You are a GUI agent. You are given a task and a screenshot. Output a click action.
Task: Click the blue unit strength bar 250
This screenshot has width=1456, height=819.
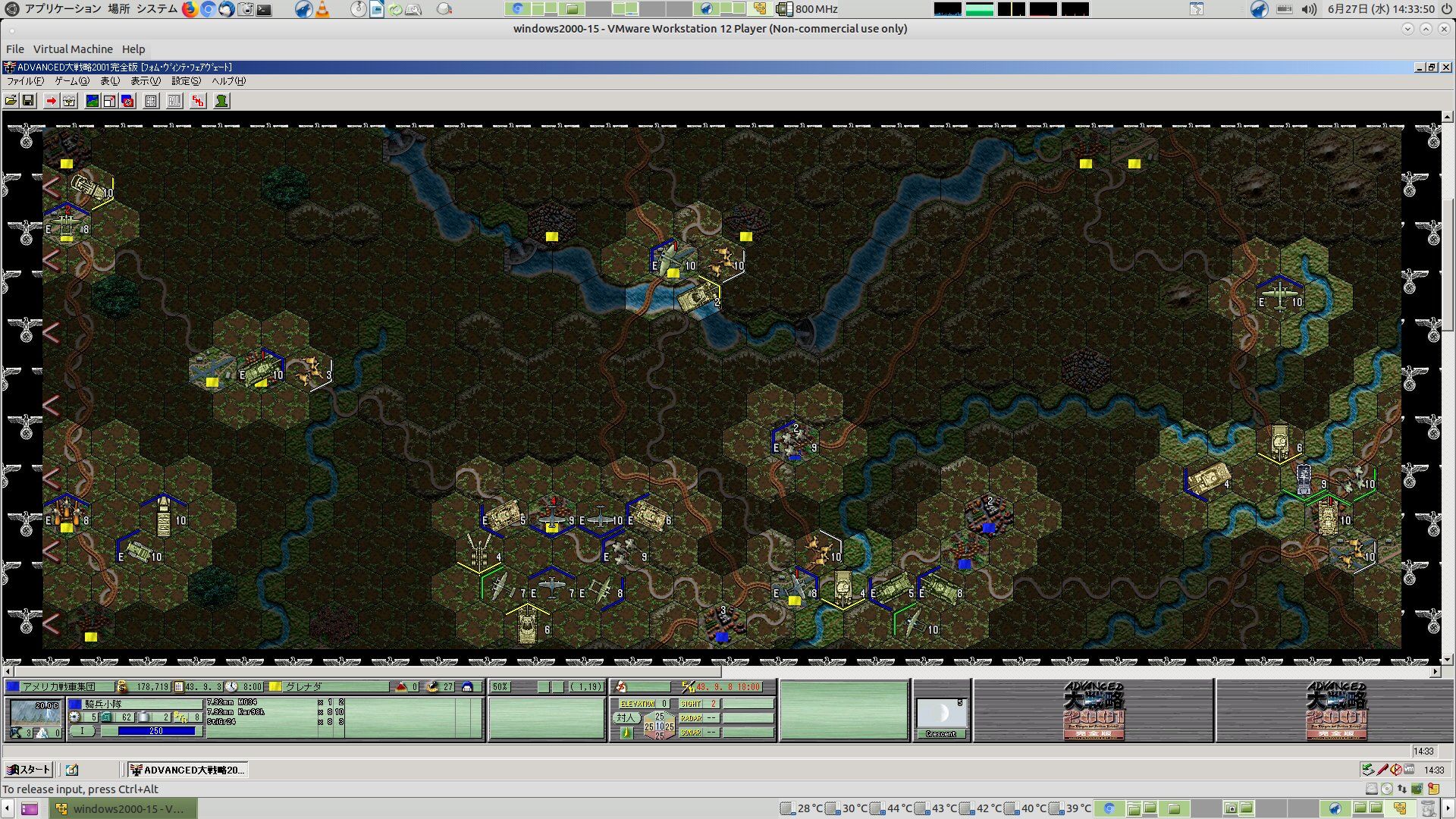[156, 731]
